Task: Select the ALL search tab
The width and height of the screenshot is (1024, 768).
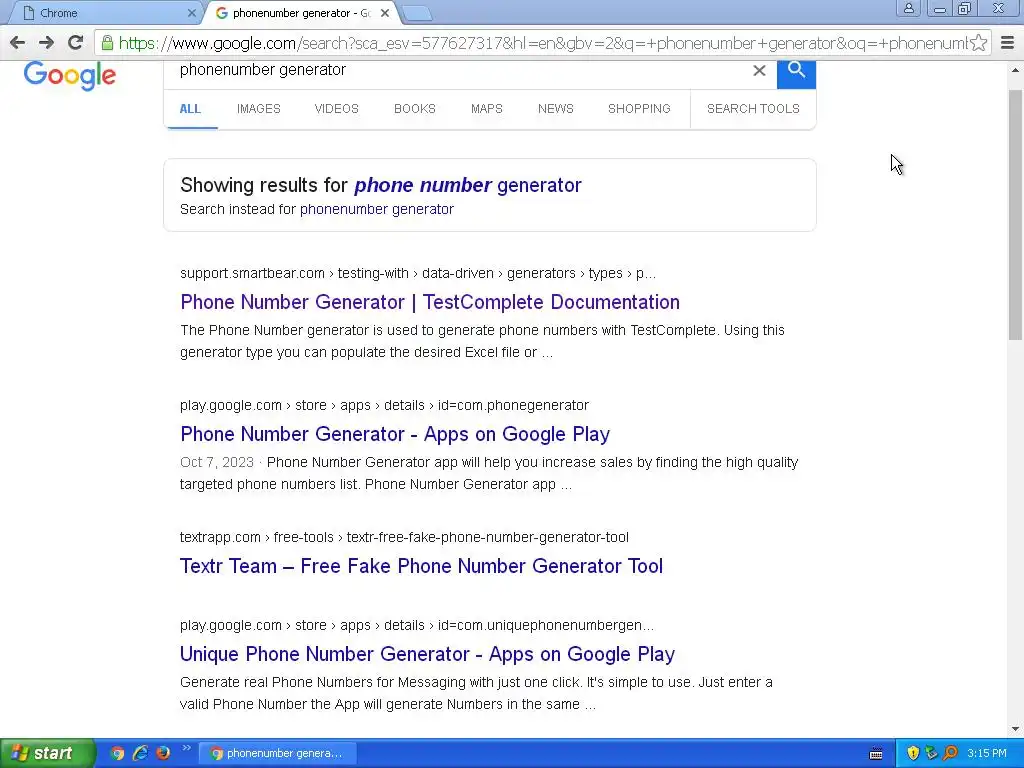Action: [x=190, y=109]
